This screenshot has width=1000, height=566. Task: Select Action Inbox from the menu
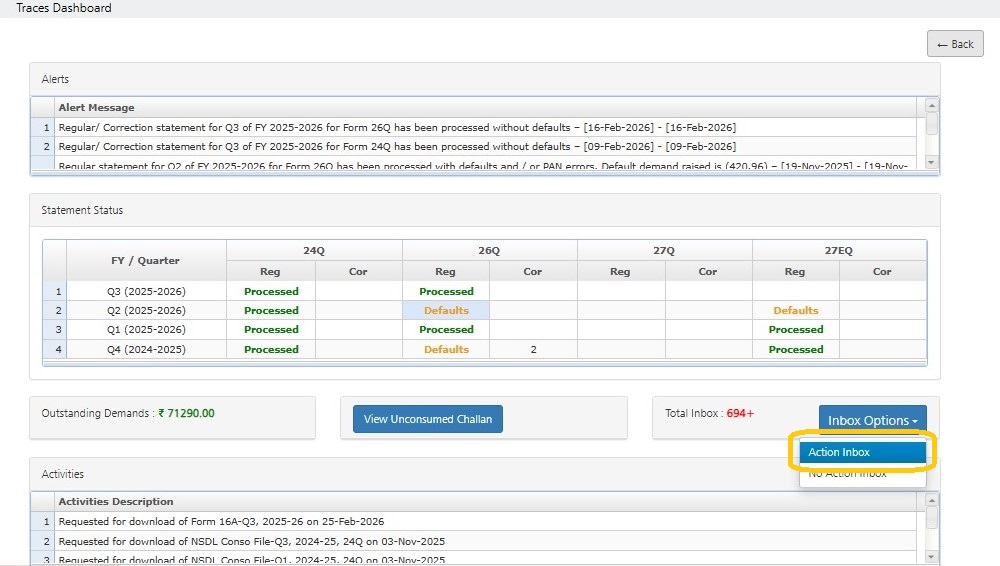click(x=840, y=453)
